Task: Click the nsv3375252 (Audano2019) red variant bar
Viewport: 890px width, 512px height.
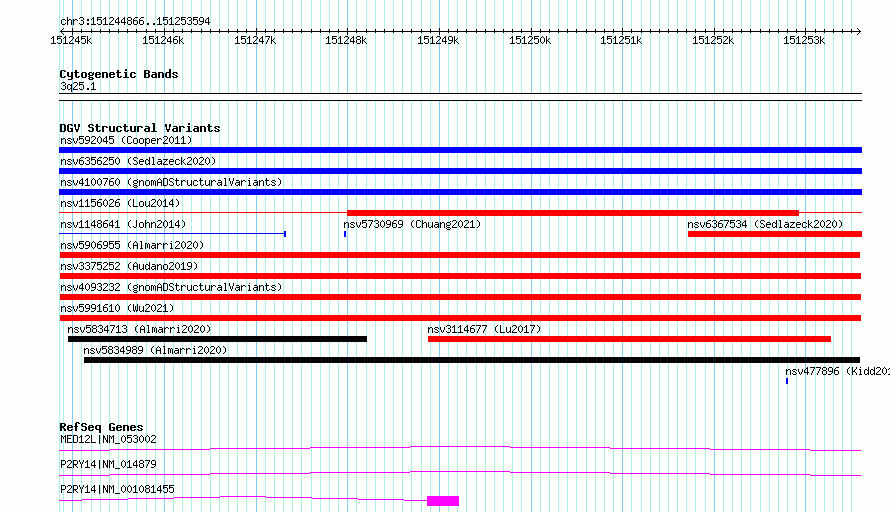Action: click(x=460, y=276)
